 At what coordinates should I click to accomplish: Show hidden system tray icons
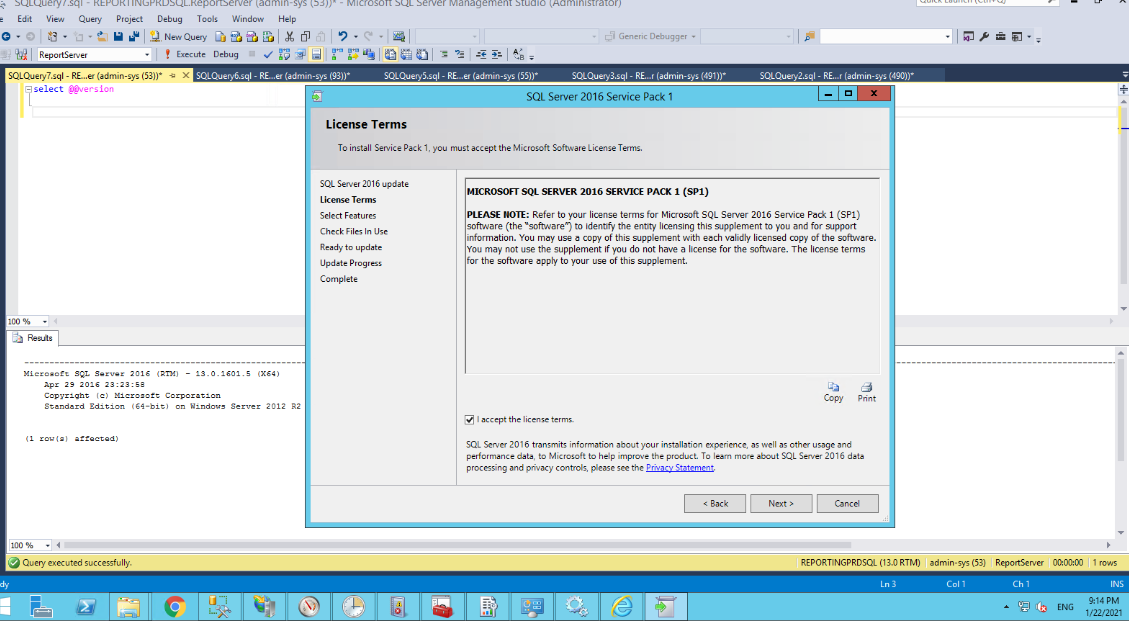[1006, 607]
